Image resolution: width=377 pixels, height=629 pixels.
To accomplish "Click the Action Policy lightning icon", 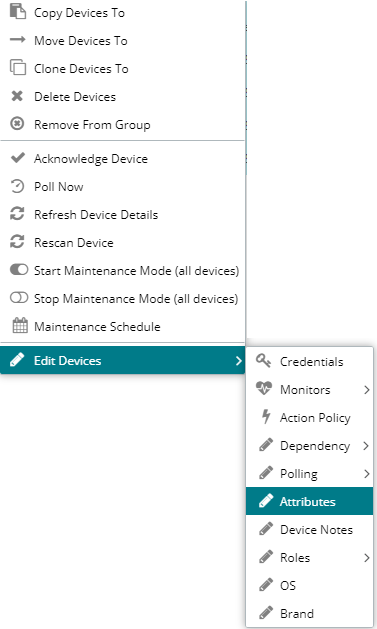I will (x=266, y=417).
